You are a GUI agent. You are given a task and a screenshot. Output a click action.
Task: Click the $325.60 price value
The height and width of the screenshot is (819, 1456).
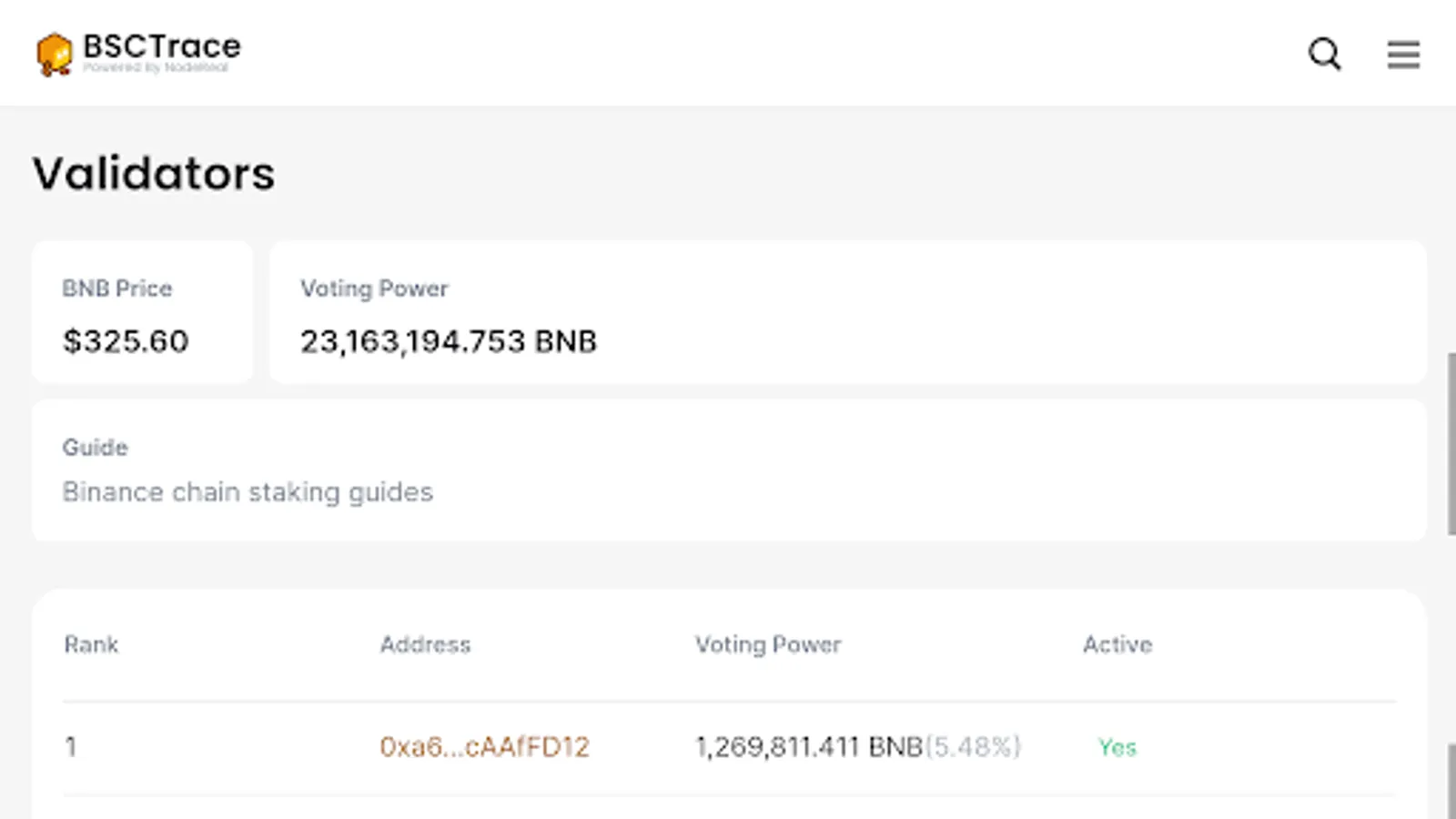coord(126,342)
